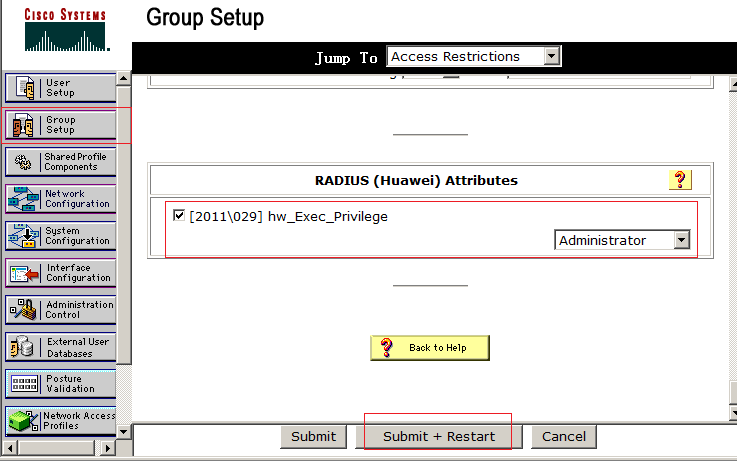Open the User Setup section
The width and height of the screenshot is (737, 461).
[61, 88]
